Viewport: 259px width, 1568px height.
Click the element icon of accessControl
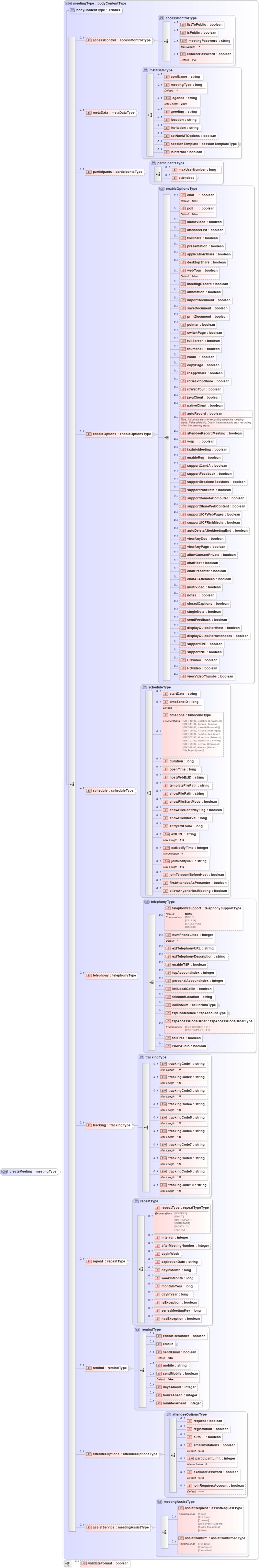[x=89, y=40]
